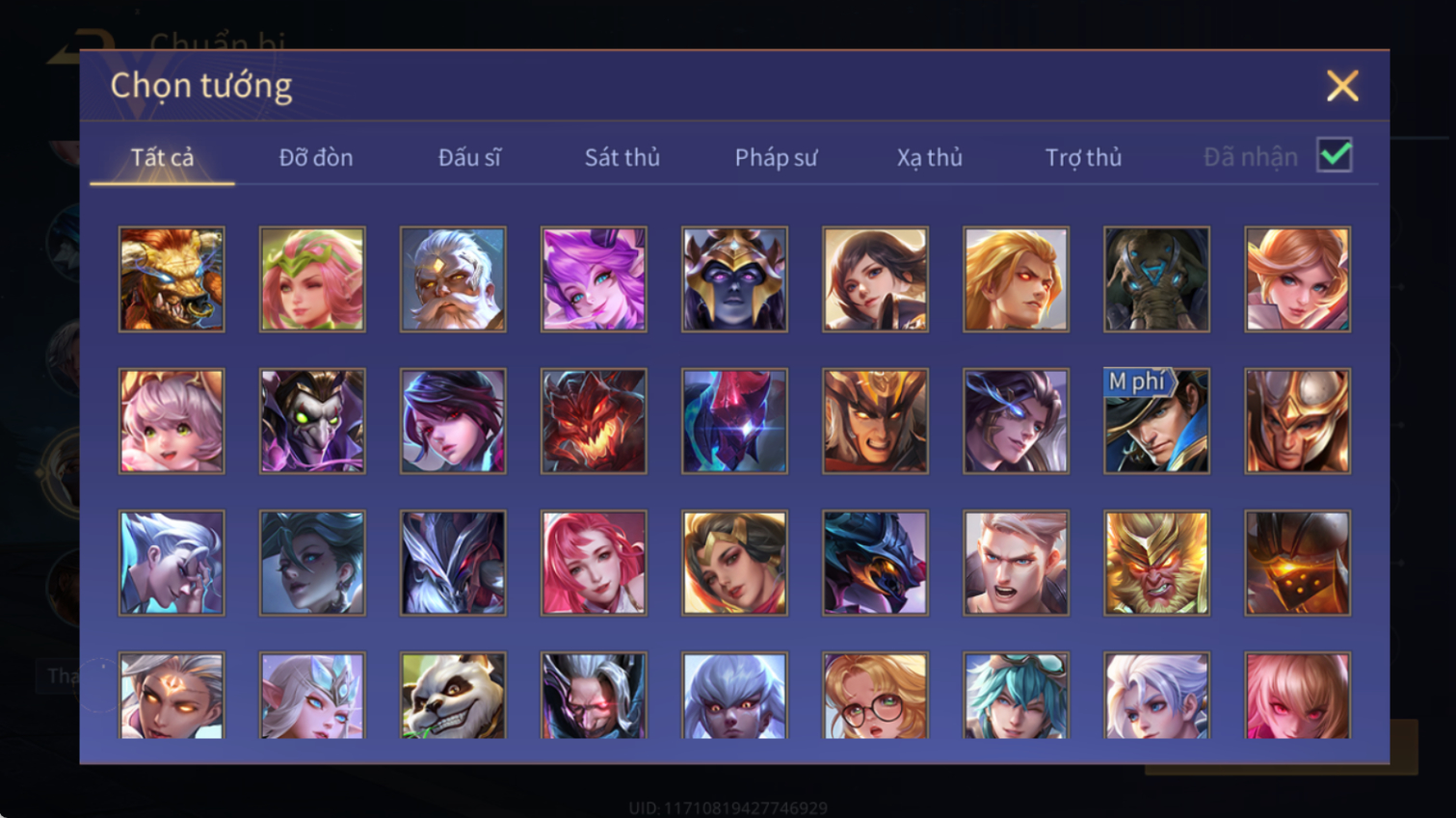
Task: Pick the pink-haired flower crown hero
Action: (312, 279)
